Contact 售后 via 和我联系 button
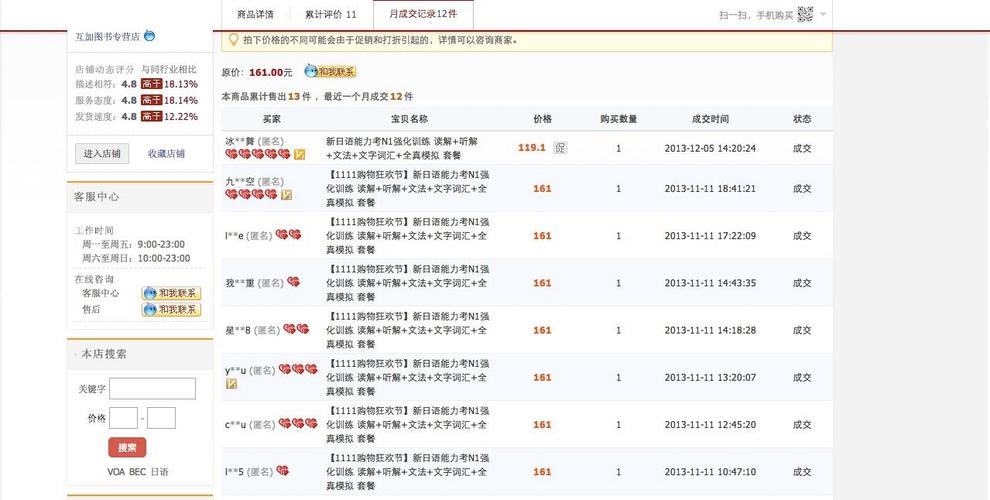Screen dimensions: 990x500 171,309
